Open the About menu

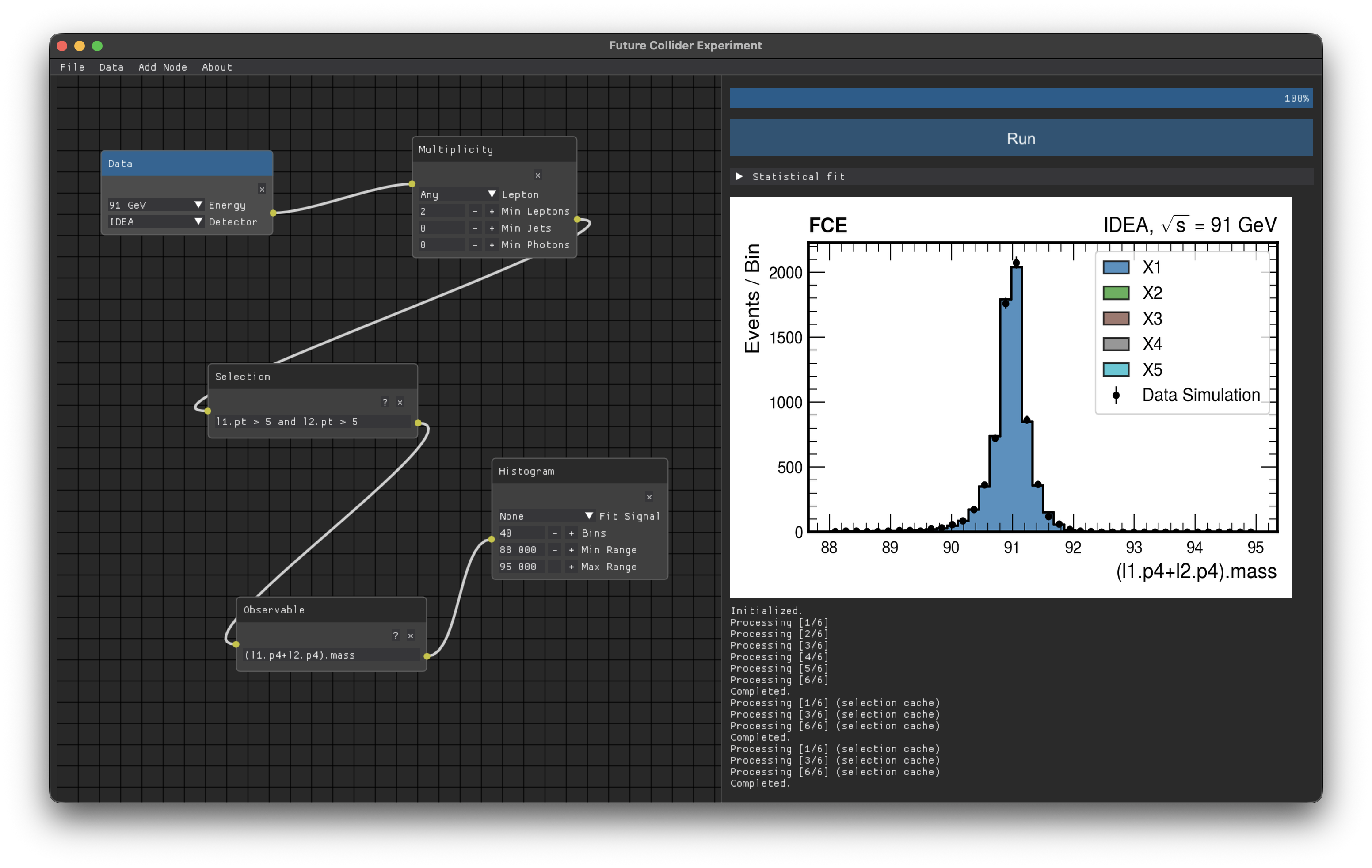coord(217,67)
